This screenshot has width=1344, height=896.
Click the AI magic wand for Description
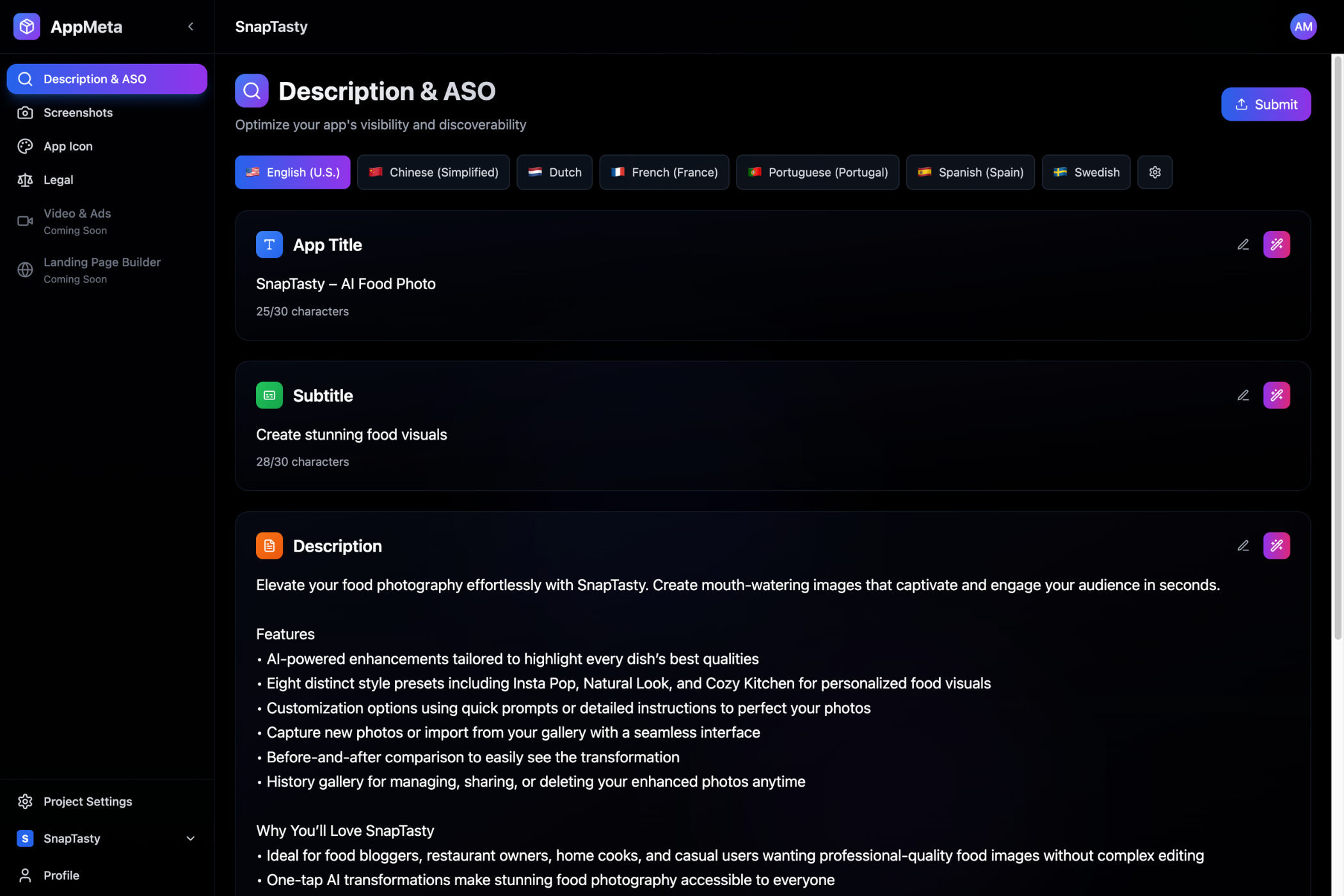[1276, 546]
